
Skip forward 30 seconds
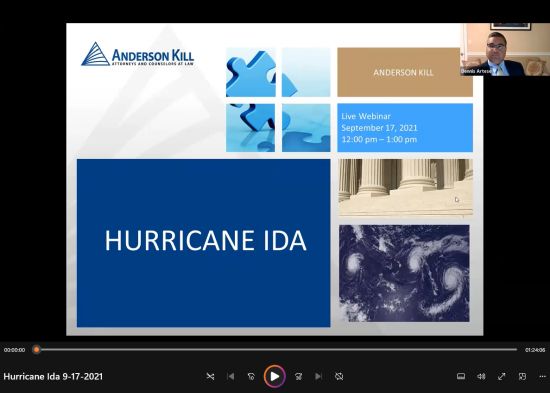point(299,377)
